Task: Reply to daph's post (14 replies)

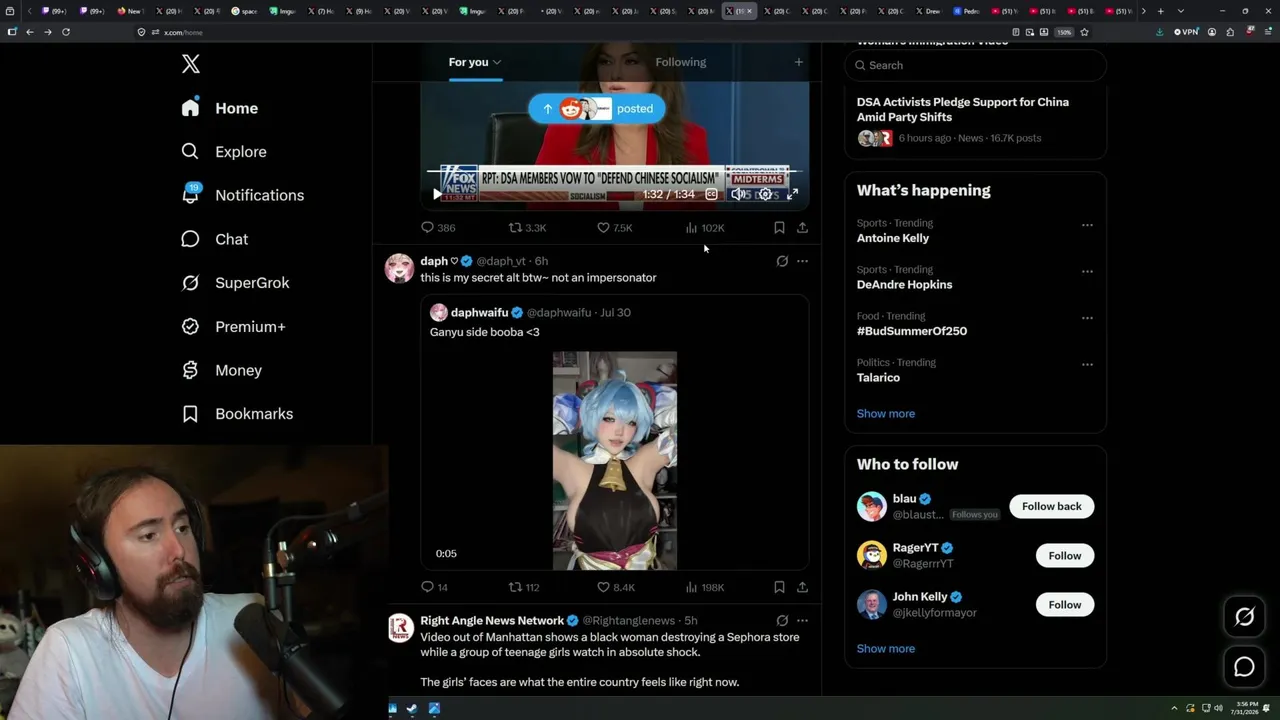Action: coord(435,588)
